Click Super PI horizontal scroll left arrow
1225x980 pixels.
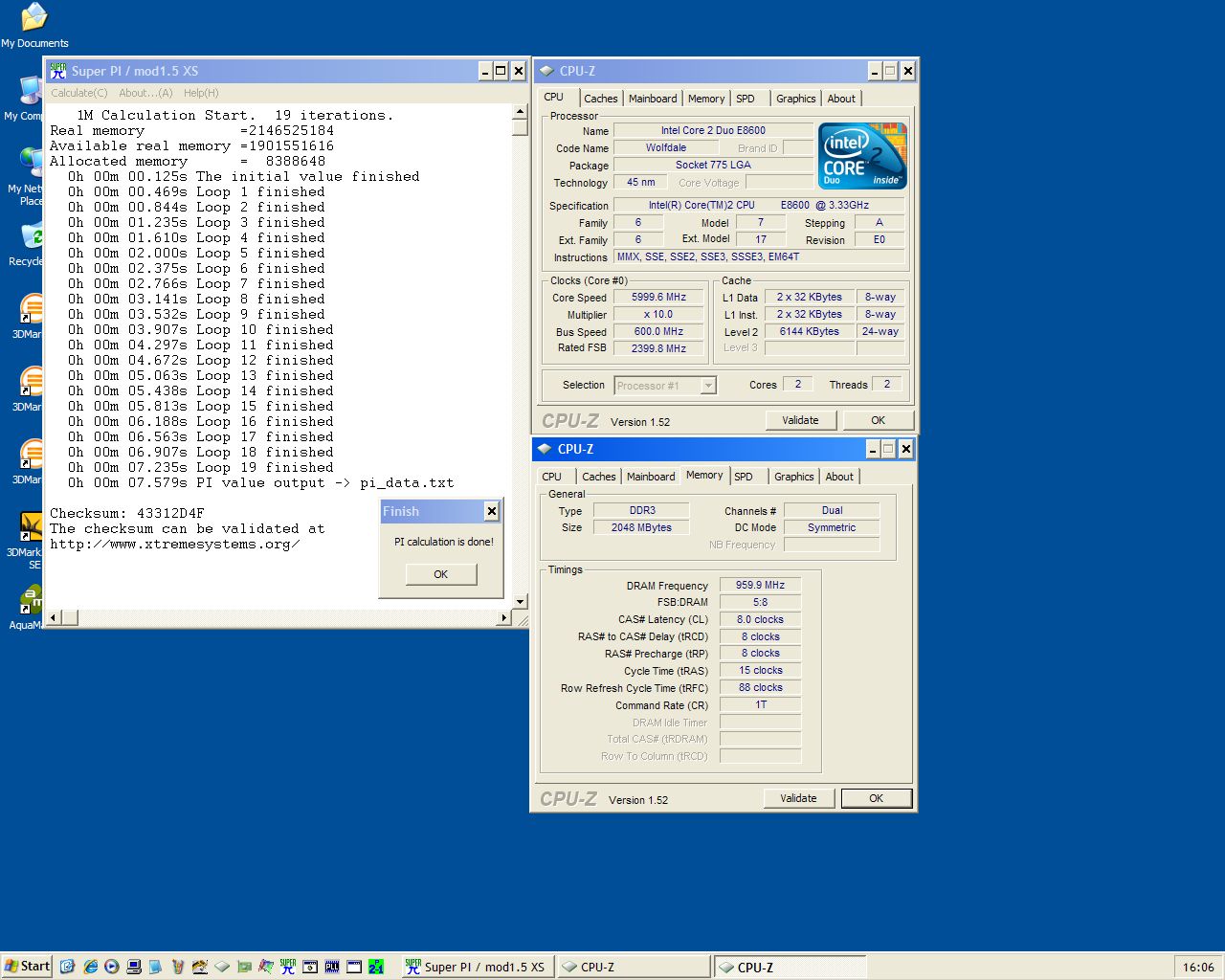[54, 618]
